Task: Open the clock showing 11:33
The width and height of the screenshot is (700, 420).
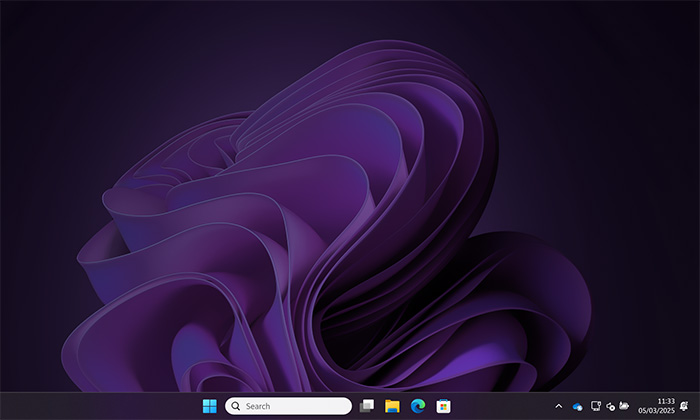Action: coord(657,406)
